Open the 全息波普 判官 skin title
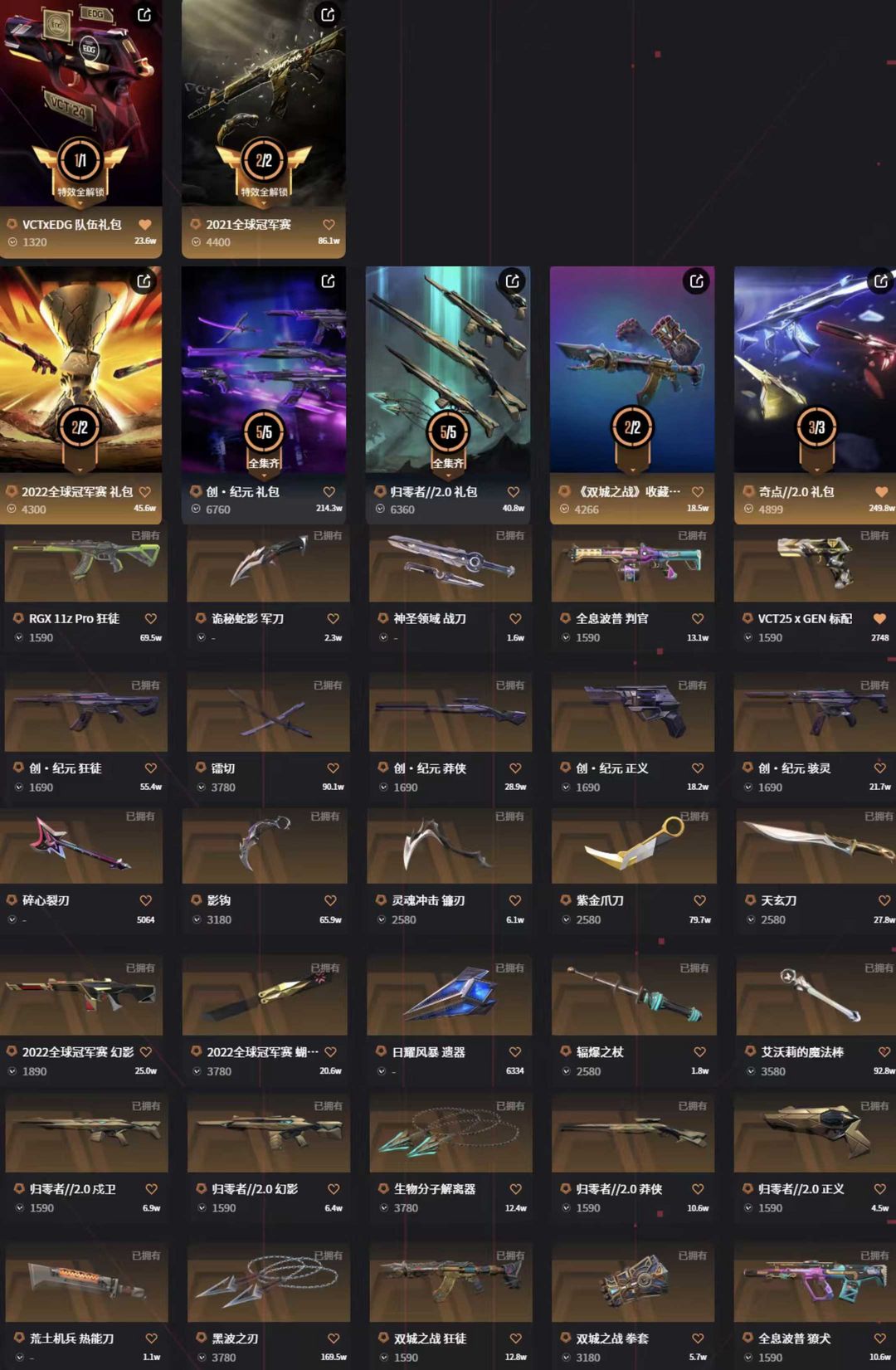Viewport: 896px width, 1370px height. (x=612, y=618)
